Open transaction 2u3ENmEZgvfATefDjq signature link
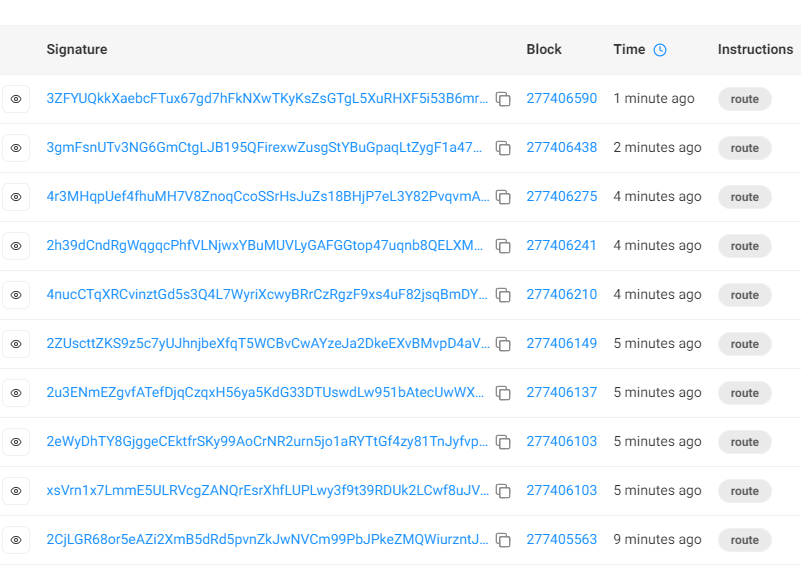 [265, 392]
